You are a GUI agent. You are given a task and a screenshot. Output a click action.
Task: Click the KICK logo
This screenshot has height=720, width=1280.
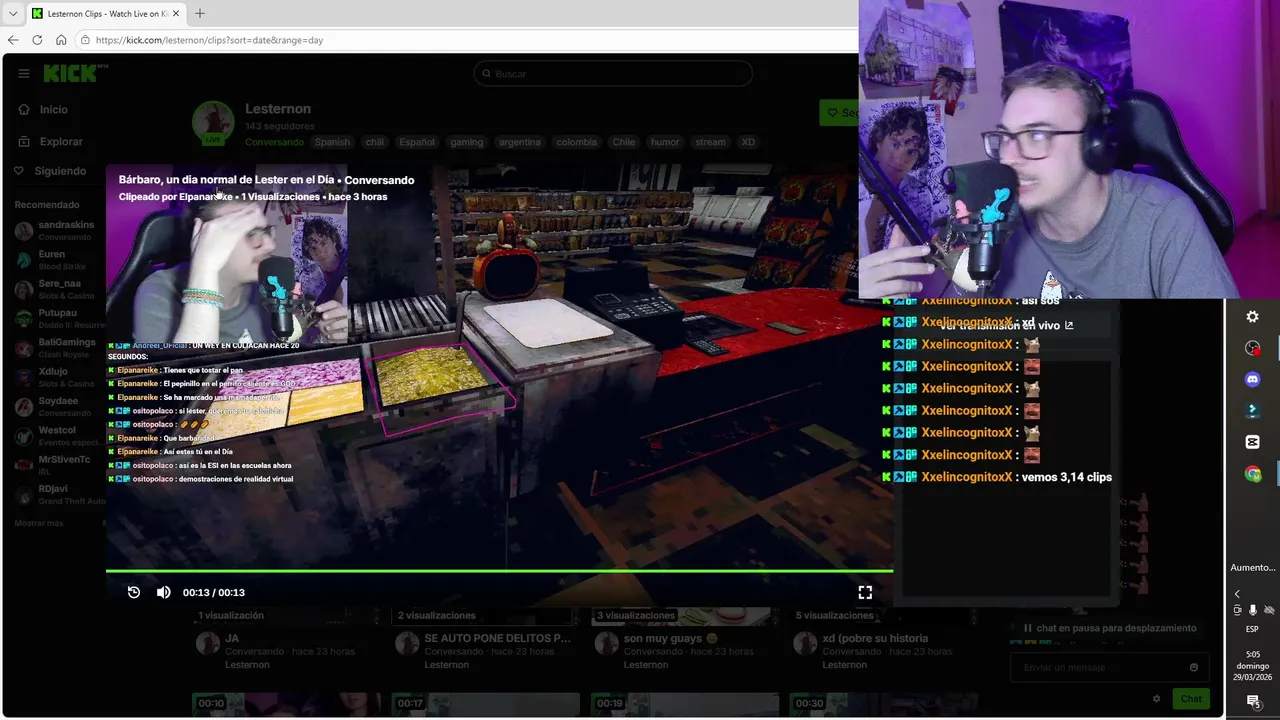click(x=74, y=73)
